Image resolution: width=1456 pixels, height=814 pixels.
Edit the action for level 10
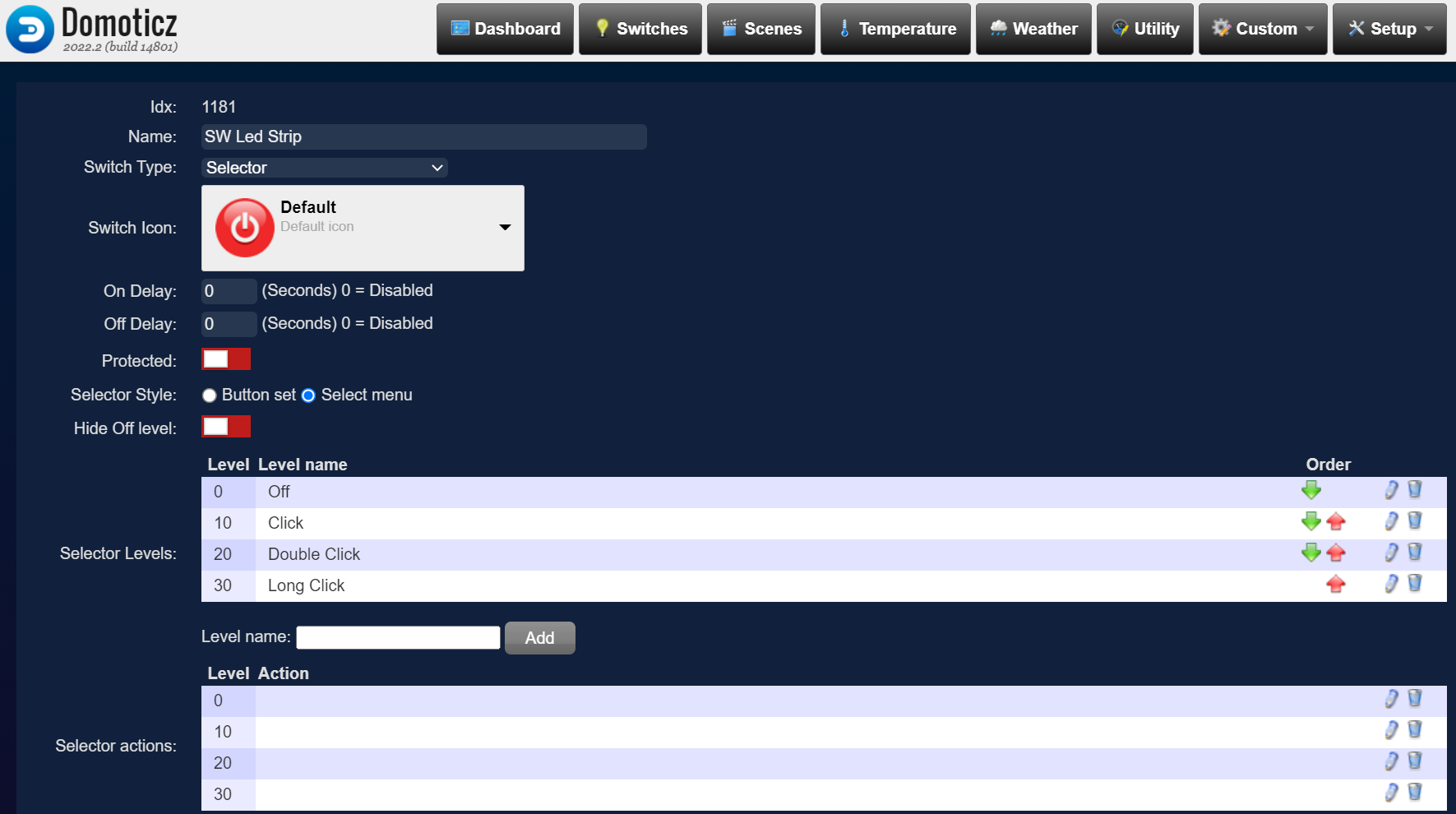[1391, 730]
